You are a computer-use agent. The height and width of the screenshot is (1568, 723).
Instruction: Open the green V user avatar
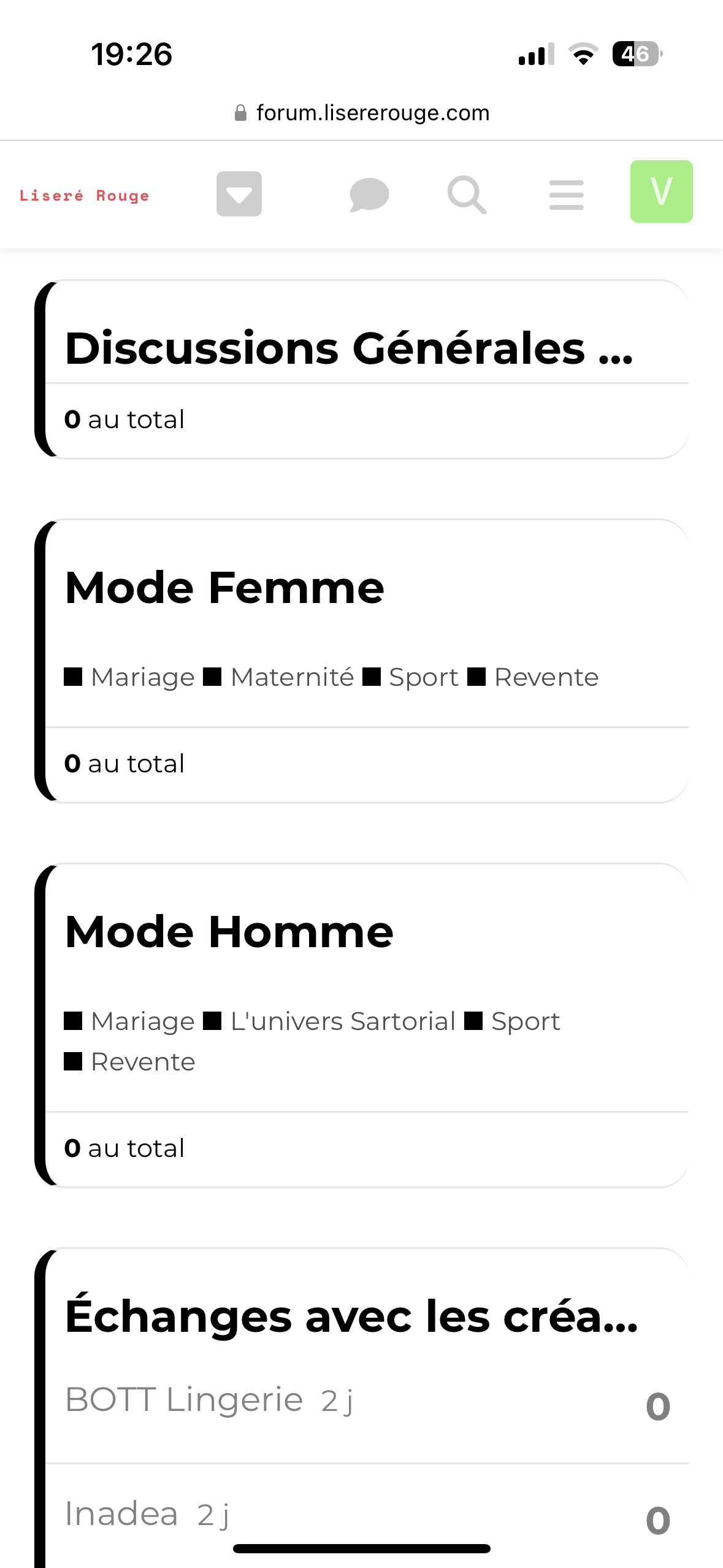pos(661,191)
